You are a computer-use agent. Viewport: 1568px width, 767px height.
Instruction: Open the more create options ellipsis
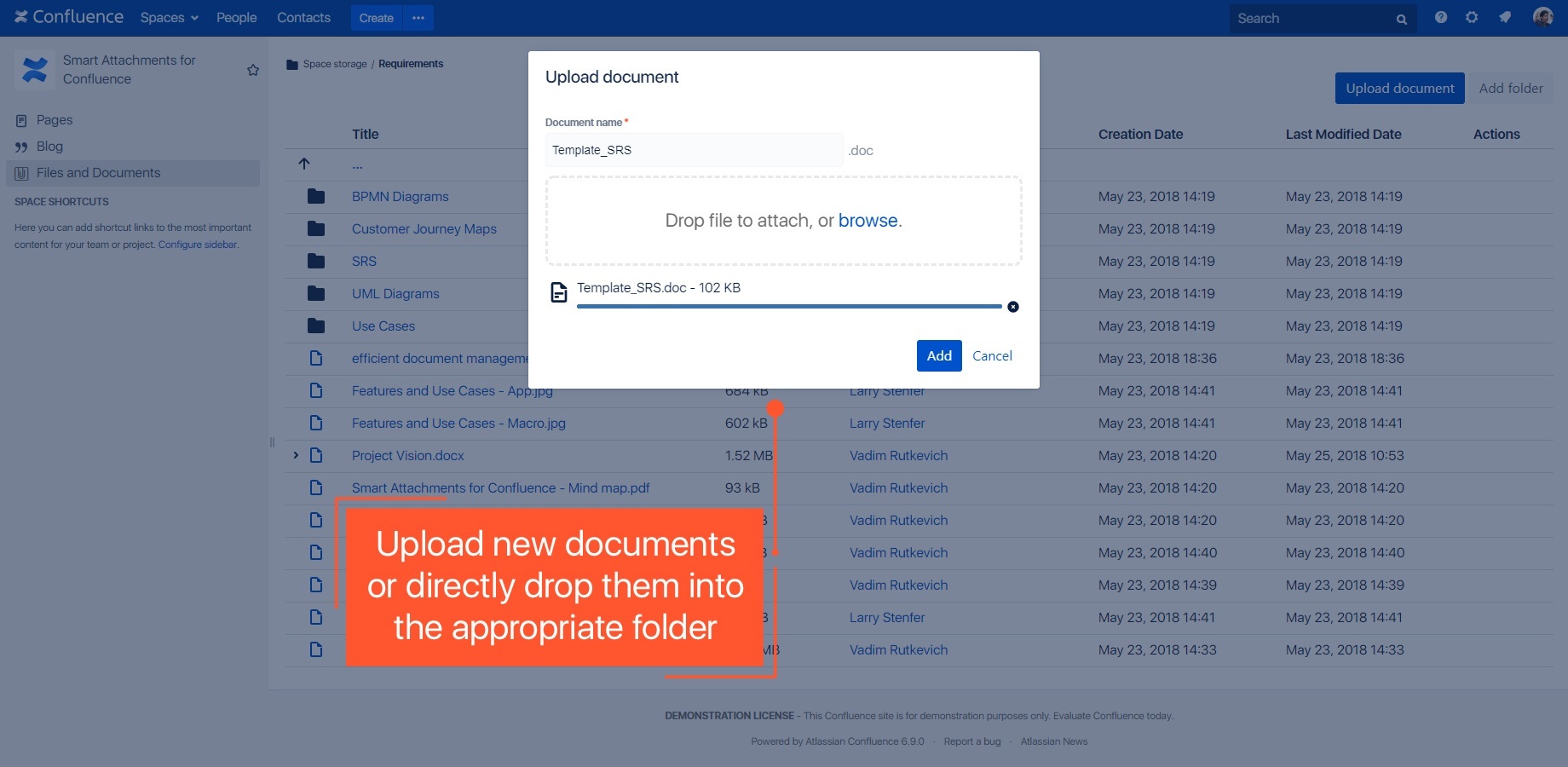pos(418,18)
